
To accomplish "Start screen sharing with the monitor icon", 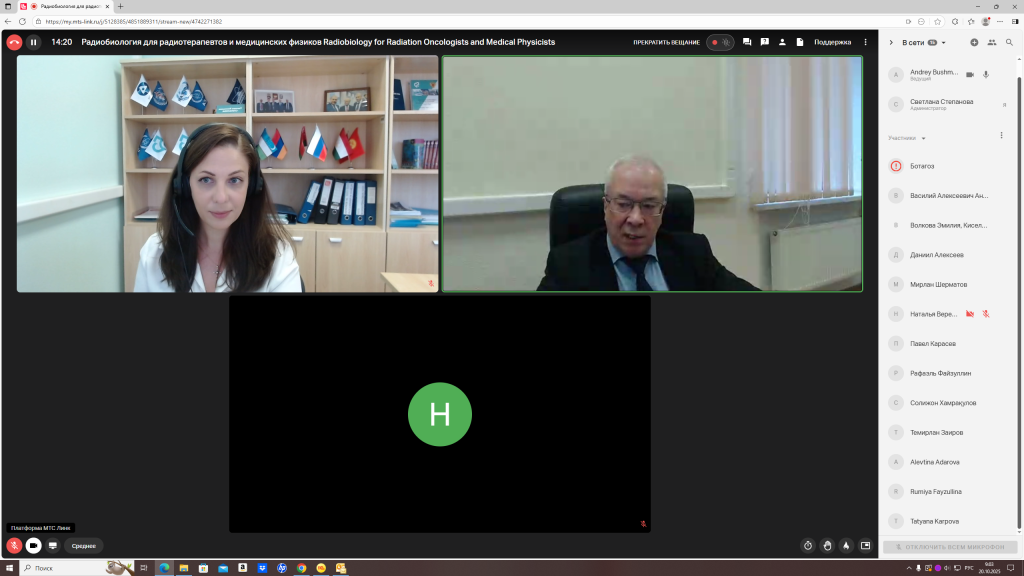I will click(x=53, y=545).
